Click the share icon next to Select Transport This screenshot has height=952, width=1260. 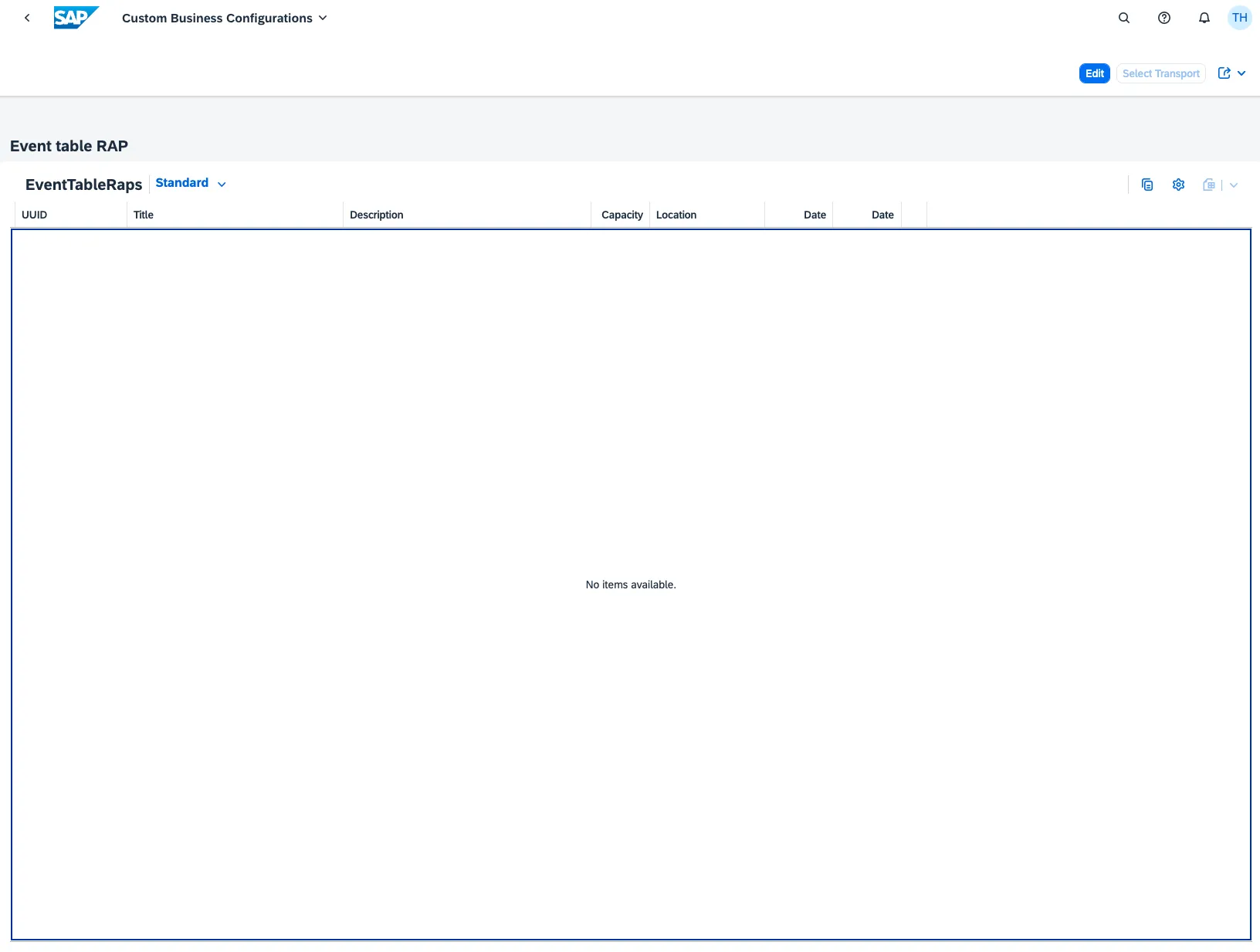pos(1224,73)
